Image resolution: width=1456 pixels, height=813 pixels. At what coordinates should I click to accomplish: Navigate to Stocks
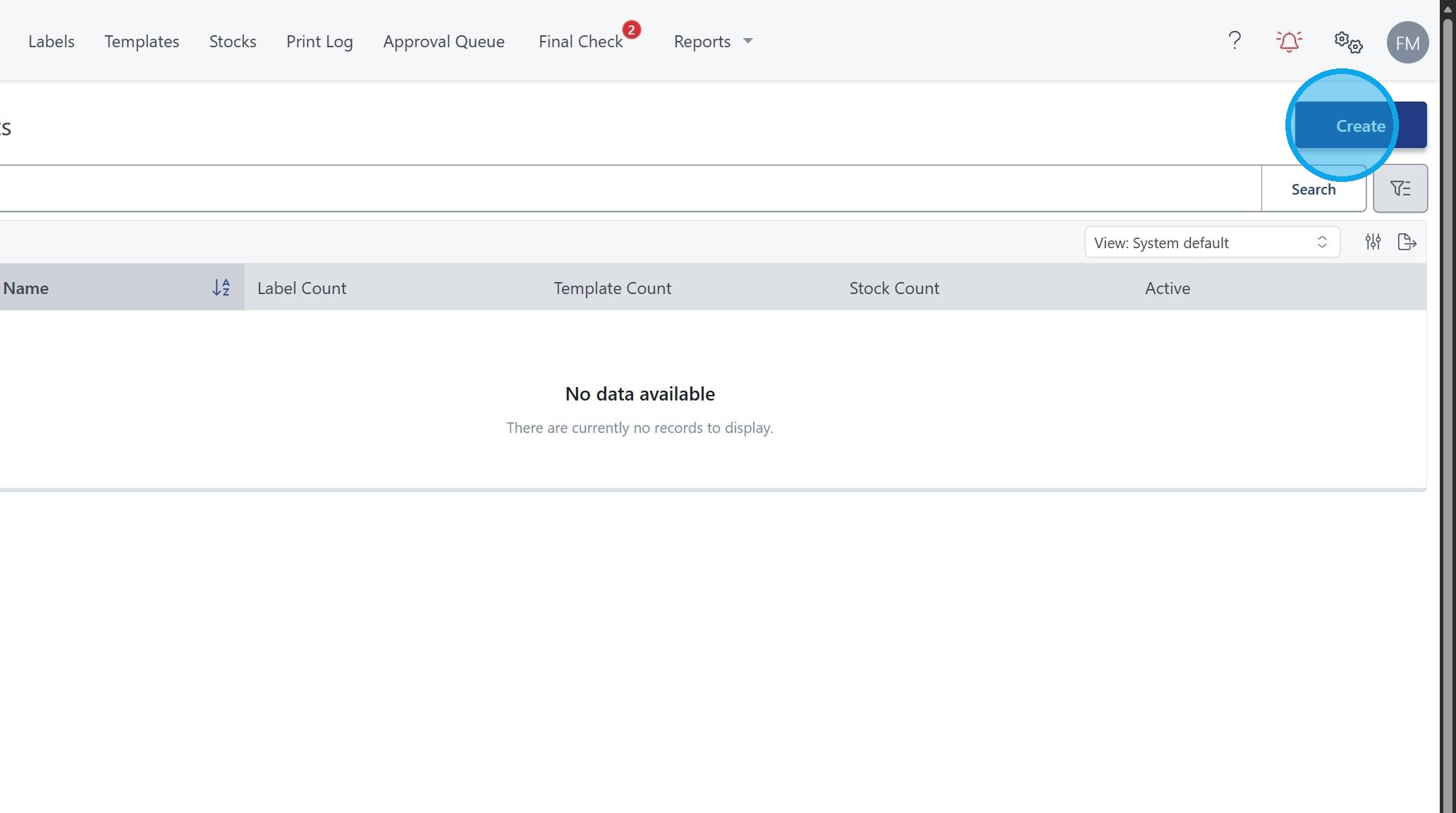click(233, 42)
